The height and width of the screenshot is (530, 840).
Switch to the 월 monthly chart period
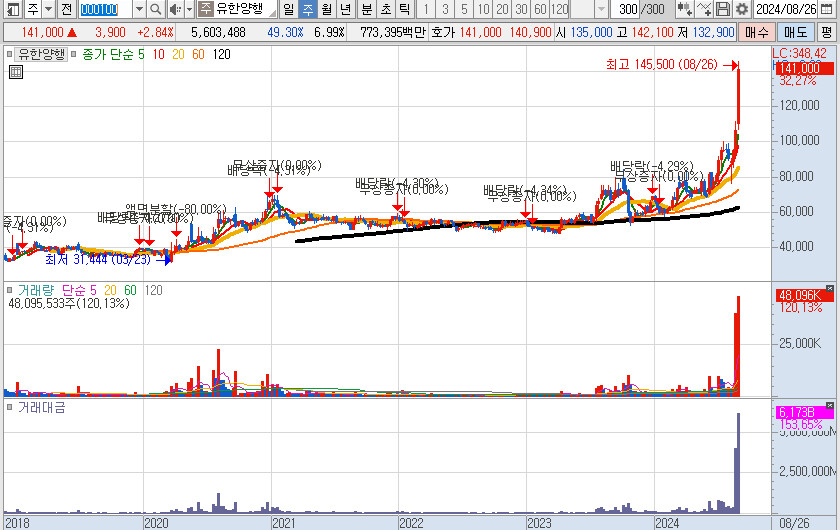click(326, 9)
